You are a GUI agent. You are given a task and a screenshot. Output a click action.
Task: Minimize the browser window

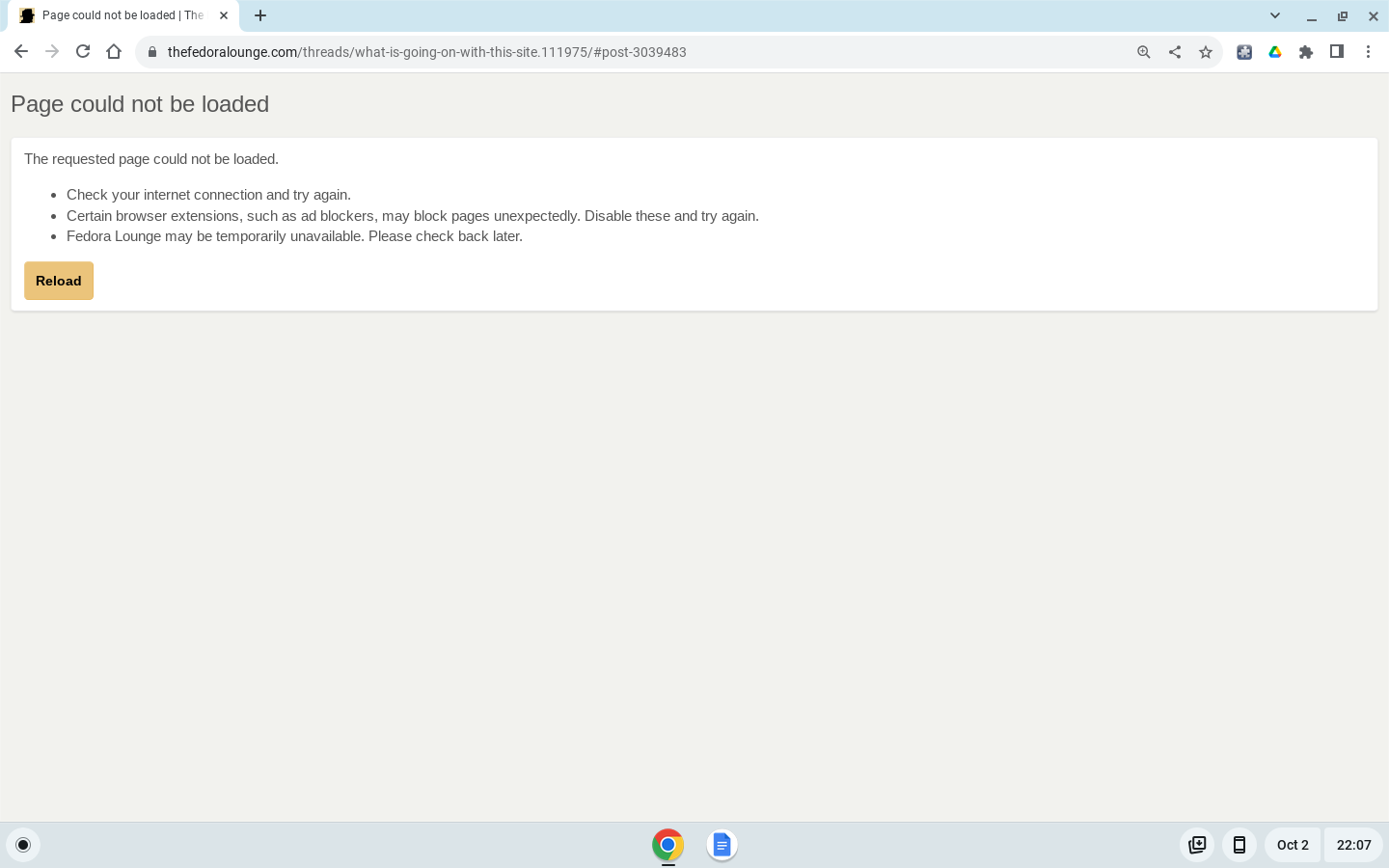click(x=1312, y=15)
